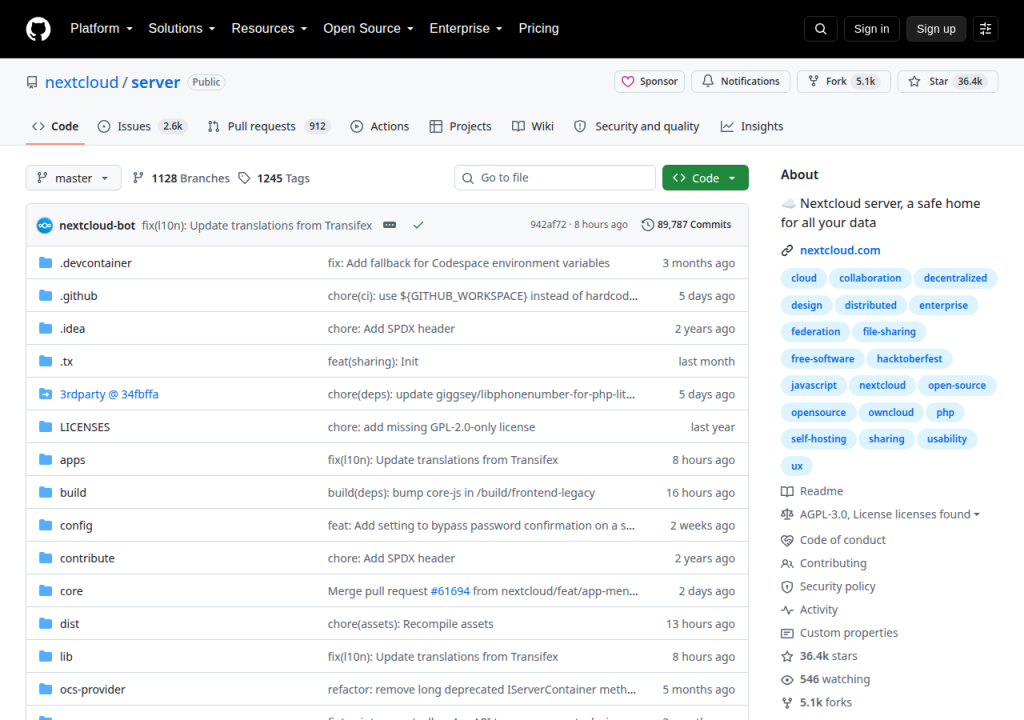Open Security and quality tab

pyautogui.click(x=636, y=127)
